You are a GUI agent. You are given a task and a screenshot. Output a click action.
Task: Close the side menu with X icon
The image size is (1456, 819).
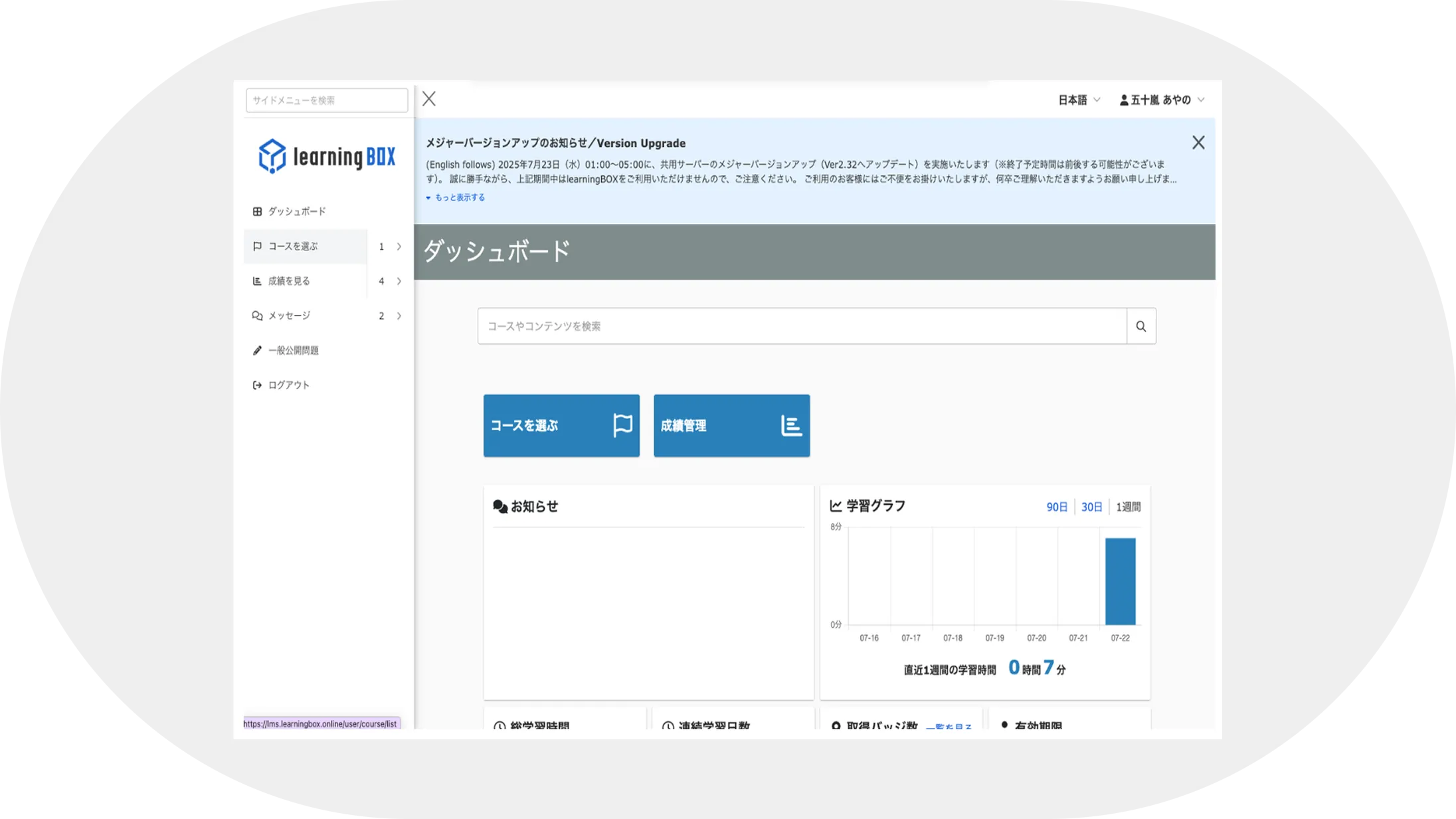[429, 99]
